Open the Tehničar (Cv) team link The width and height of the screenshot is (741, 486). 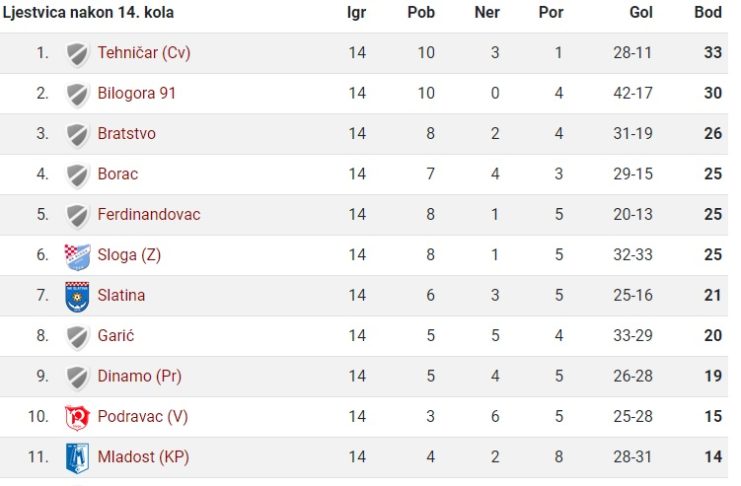pyautogui.click(x=144, y=52)
